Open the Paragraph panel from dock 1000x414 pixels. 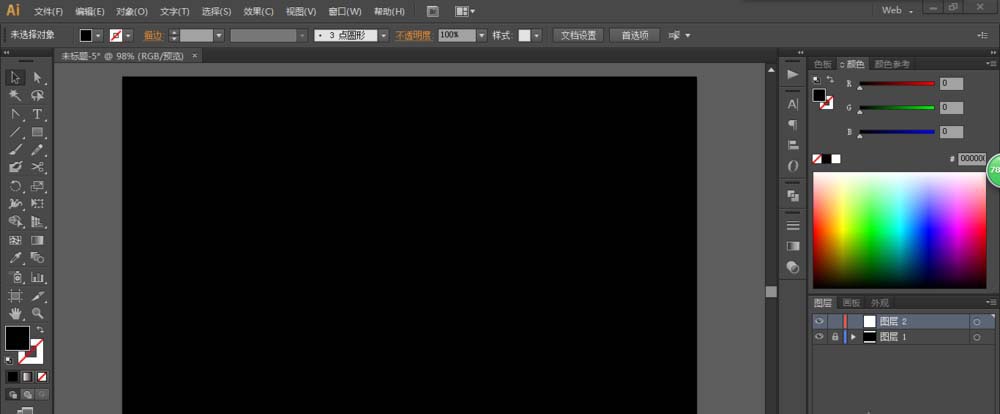(x=793, y=125)
